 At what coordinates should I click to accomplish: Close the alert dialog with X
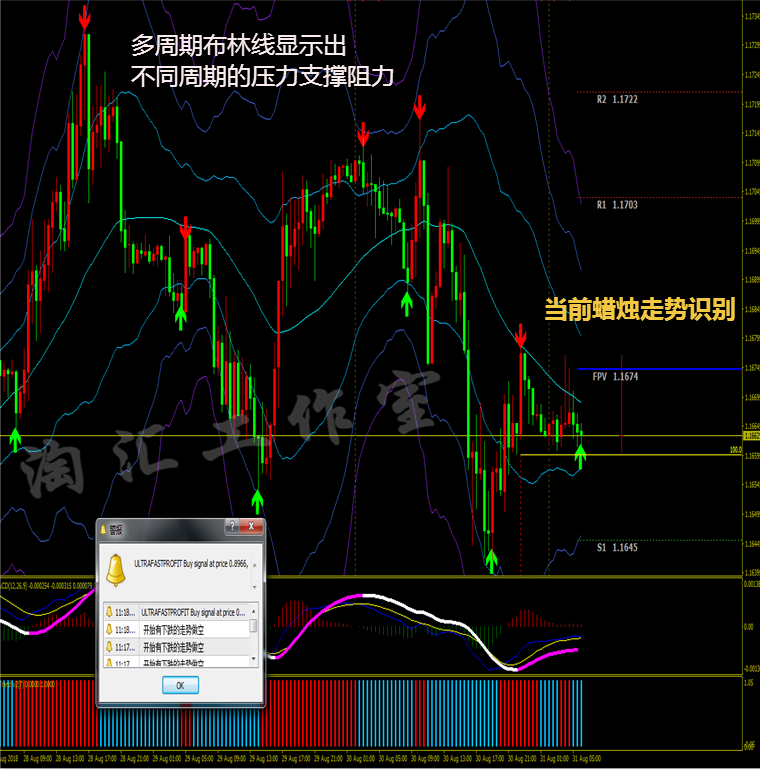pos(251,526)
